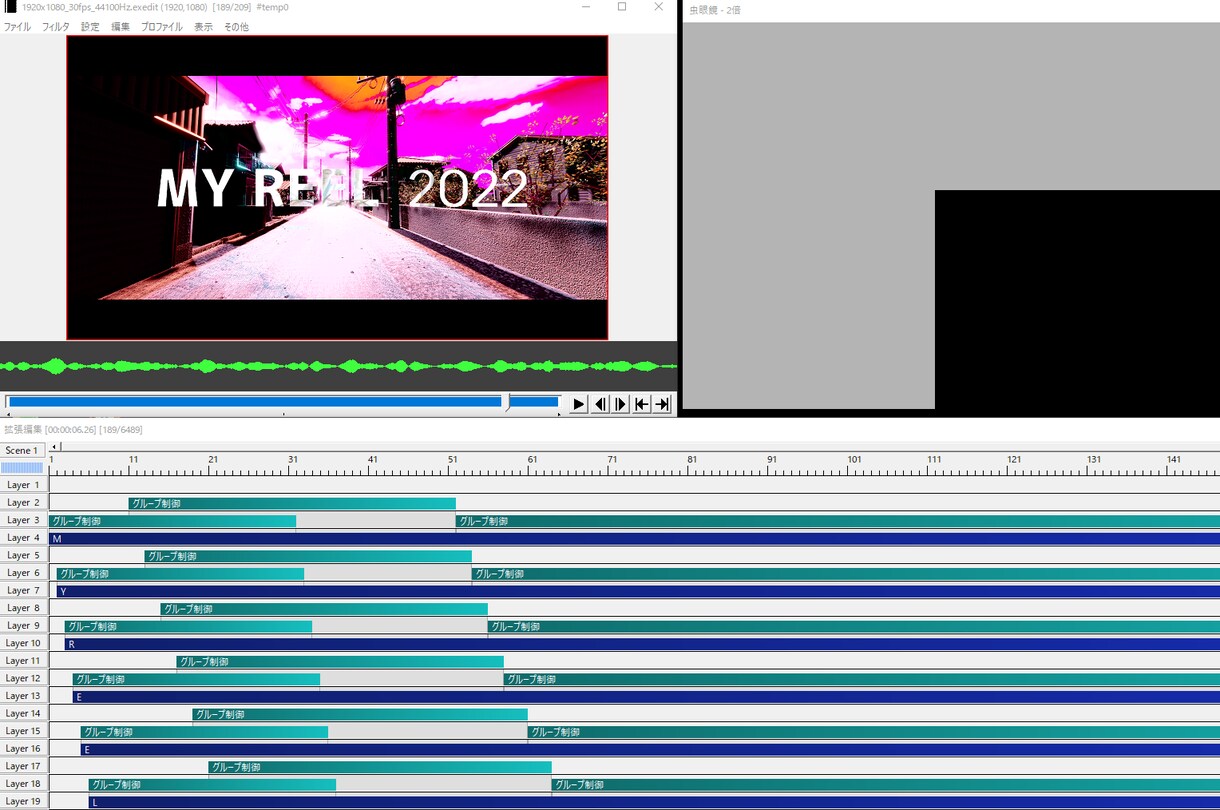Open the プロファイル menu
The height and width of the screenshot is (810, 1220).
coord(162,27)
